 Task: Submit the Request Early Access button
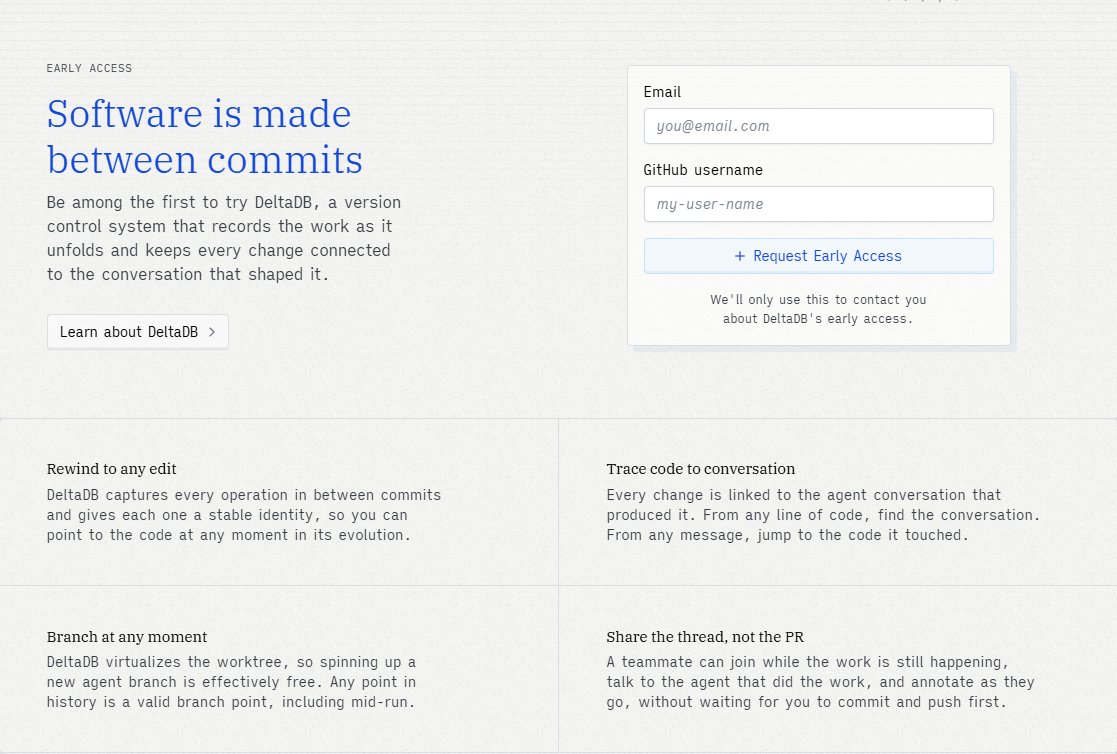tap(819, 256)
